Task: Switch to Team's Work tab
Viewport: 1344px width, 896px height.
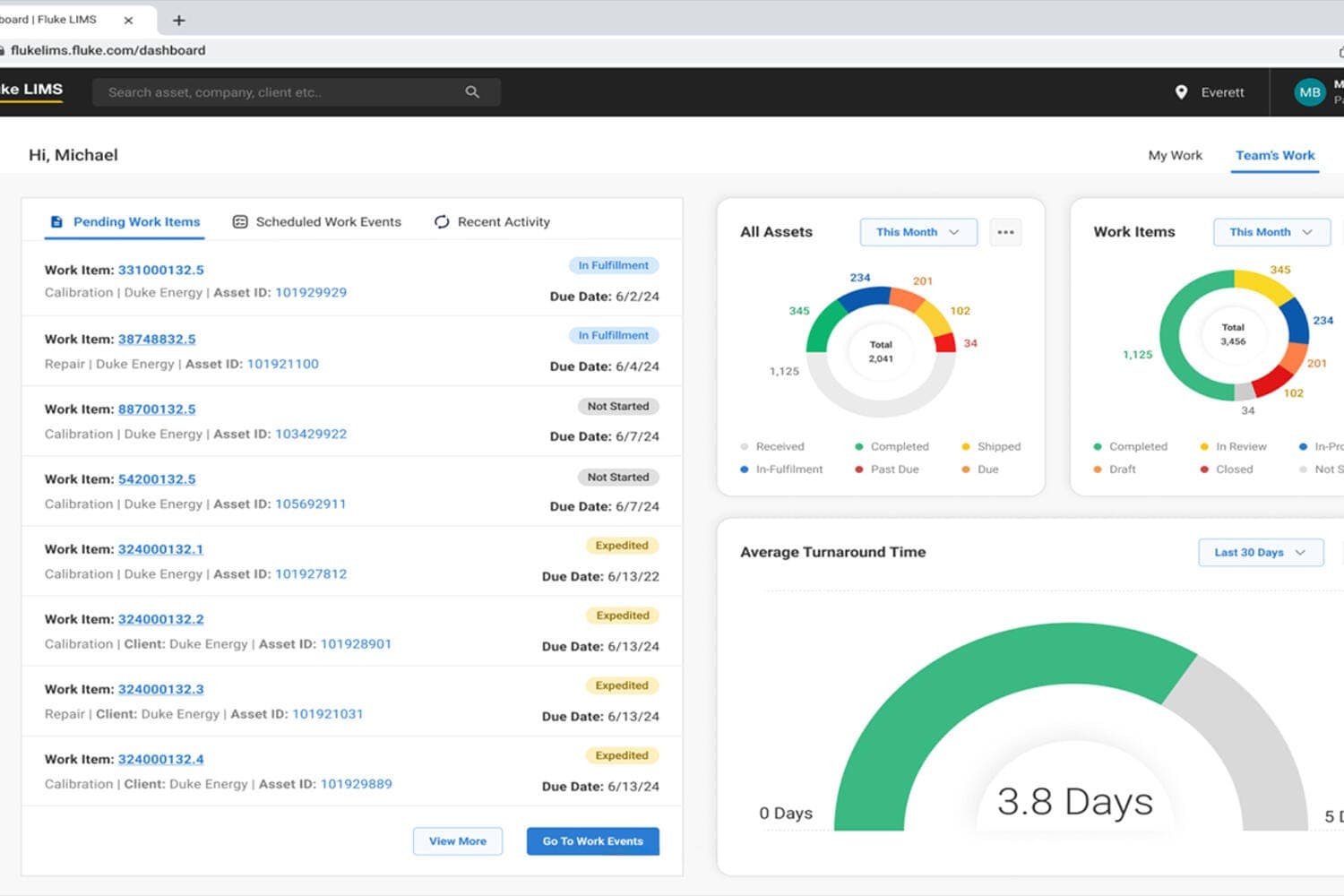Action: pos(1275,155)
